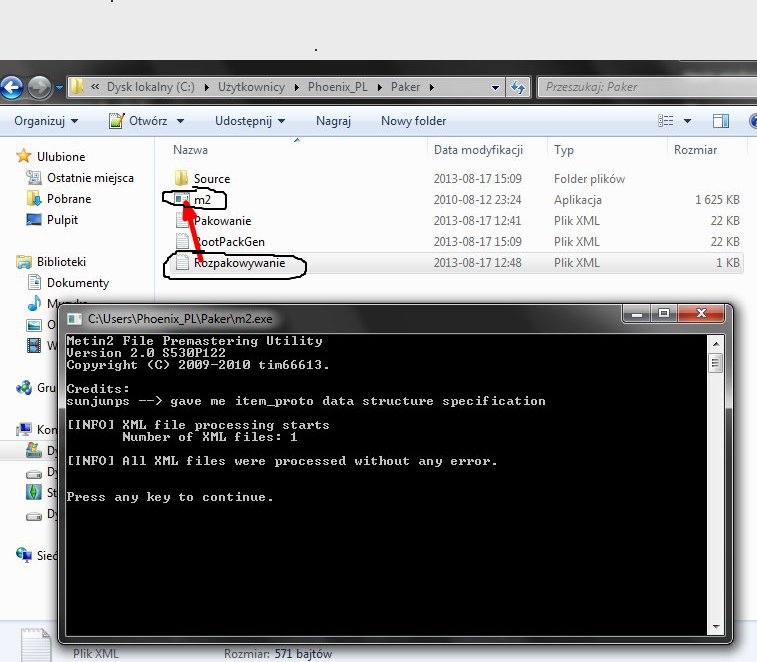Open Ostatnie miejsca in sidebar
The width and height of the screenshot is (757, 662).
(x=90, y=178)
